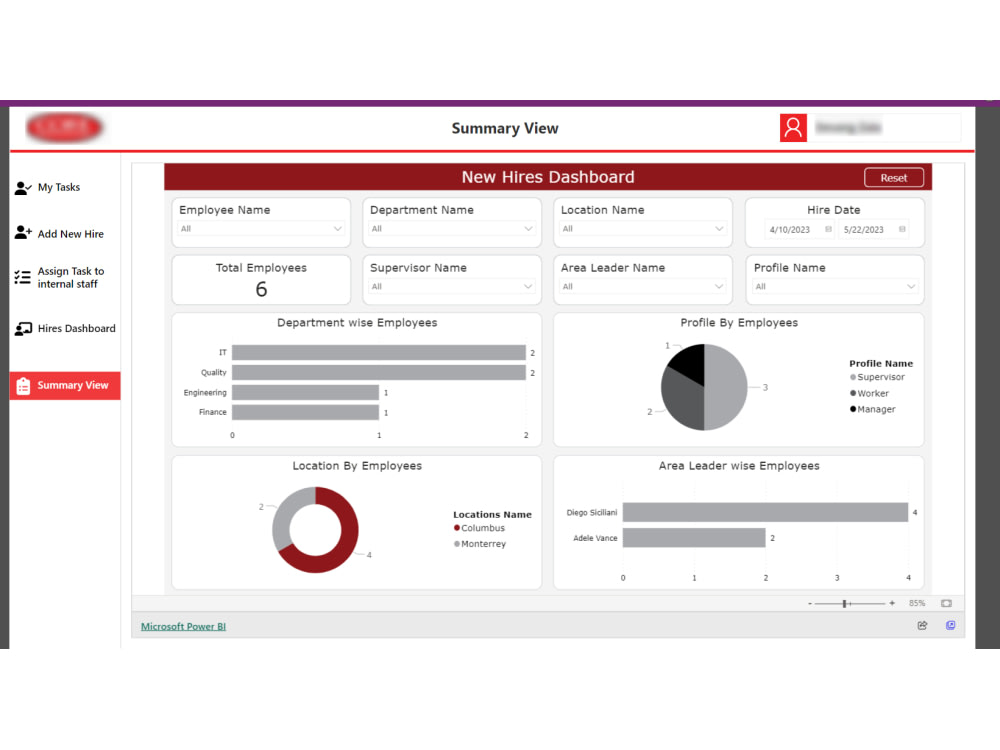Click the Assign Task checklist icon
The width and height of the screenshot is (1000, 750).
point(22,277)
